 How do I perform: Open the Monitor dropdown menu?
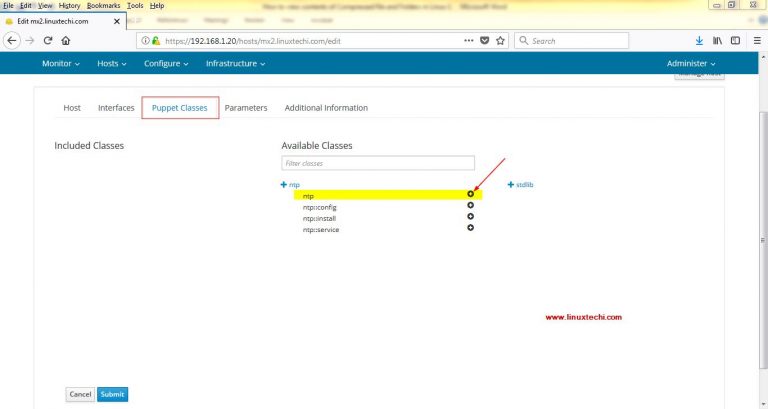[61, 63]
